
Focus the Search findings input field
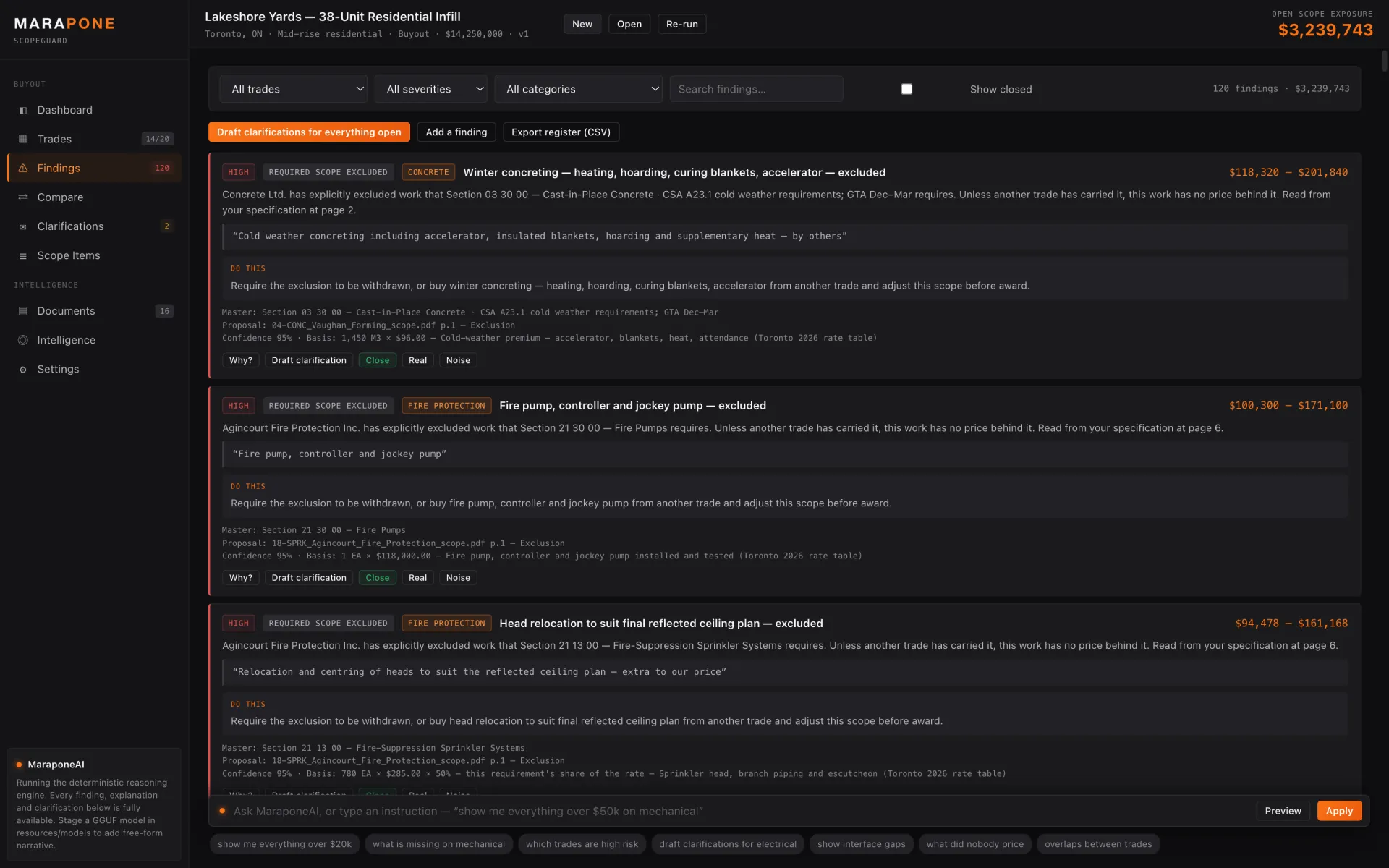[x=756, y=89]
